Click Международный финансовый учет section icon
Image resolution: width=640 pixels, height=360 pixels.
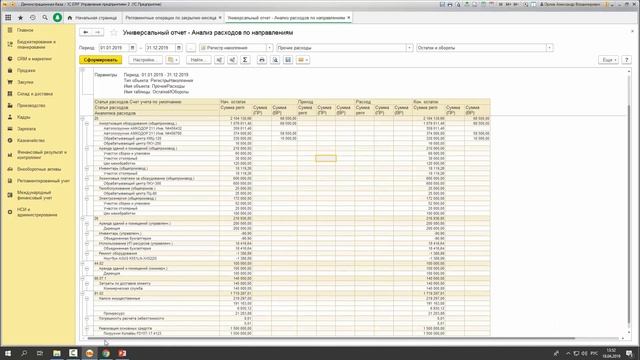pyautogui.click(x=10, y=195)
